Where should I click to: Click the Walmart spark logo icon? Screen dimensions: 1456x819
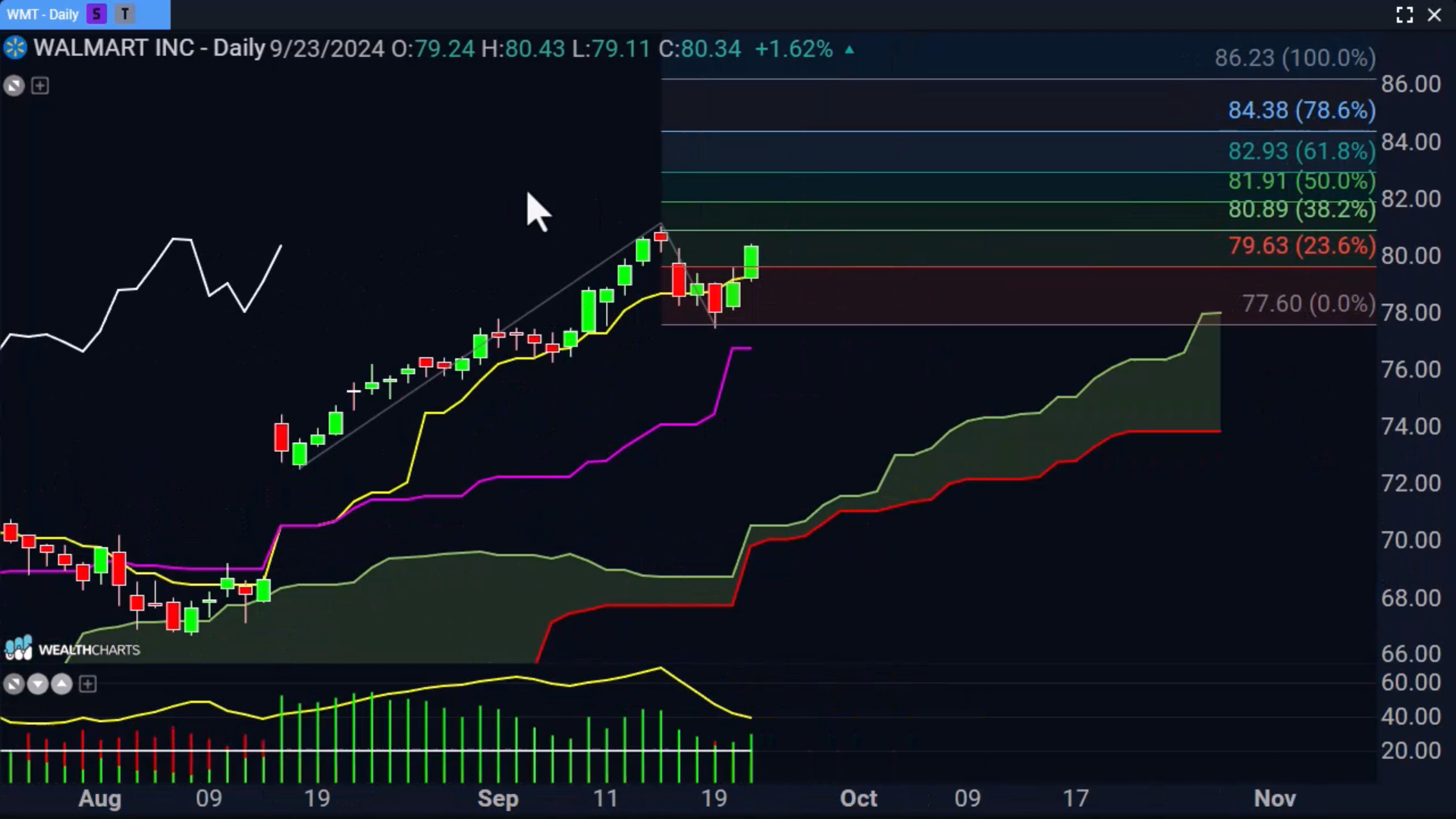15,49
